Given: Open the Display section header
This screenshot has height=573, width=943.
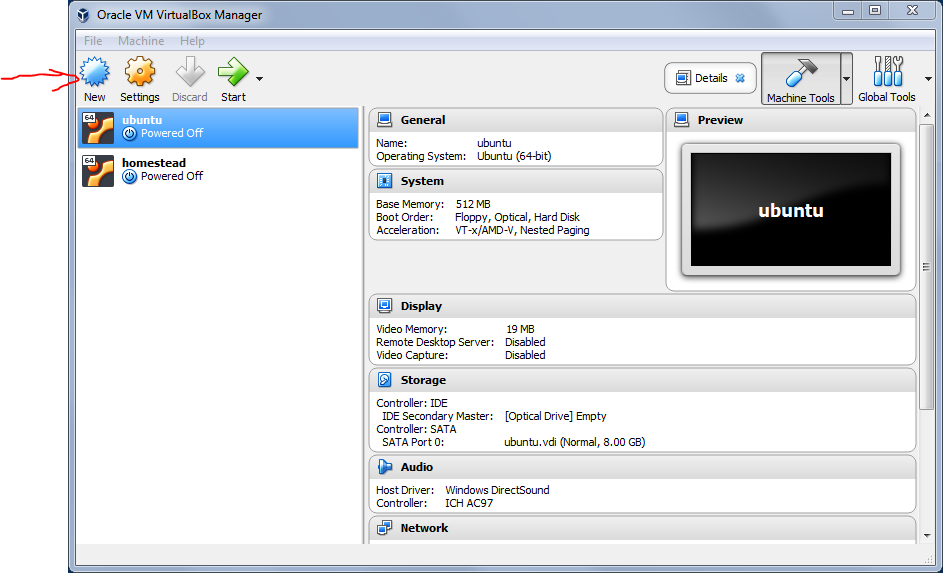Looking at the screenshot, I should [642, 306].
